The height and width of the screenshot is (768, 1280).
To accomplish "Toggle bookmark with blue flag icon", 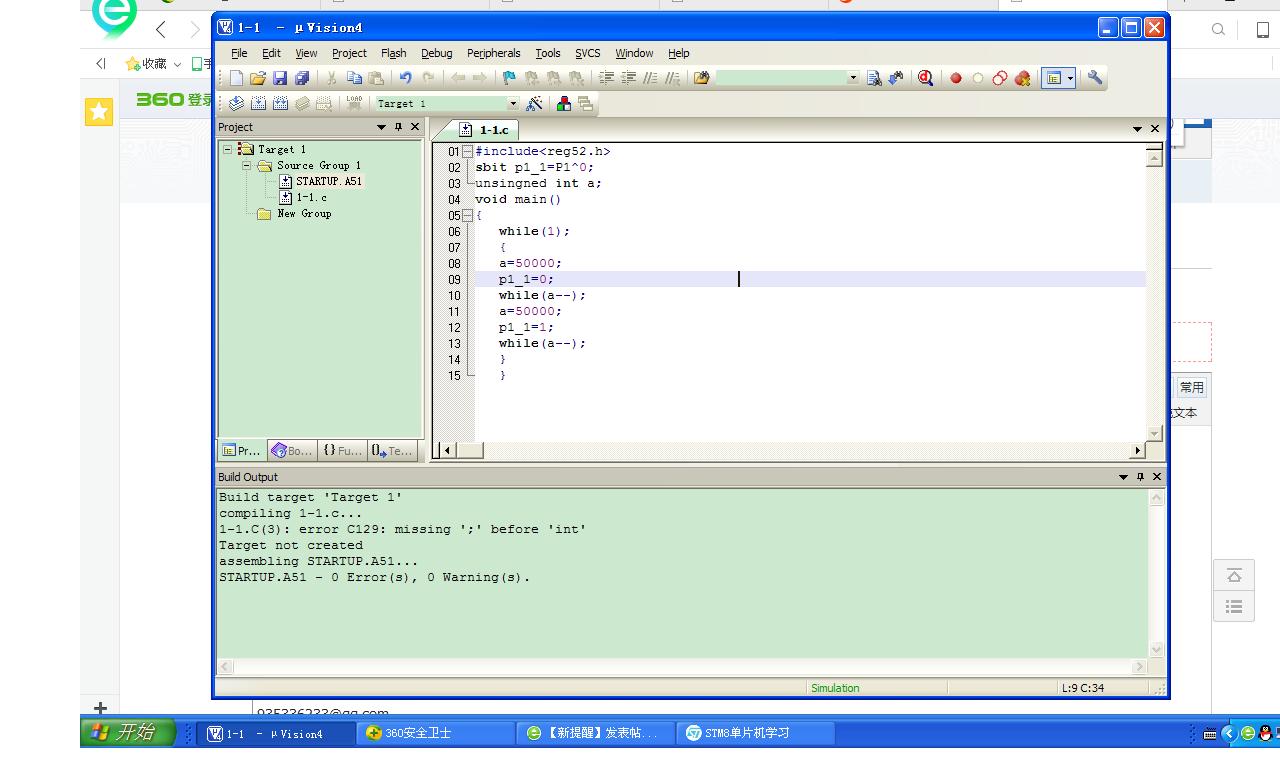I will click(509, 78).
